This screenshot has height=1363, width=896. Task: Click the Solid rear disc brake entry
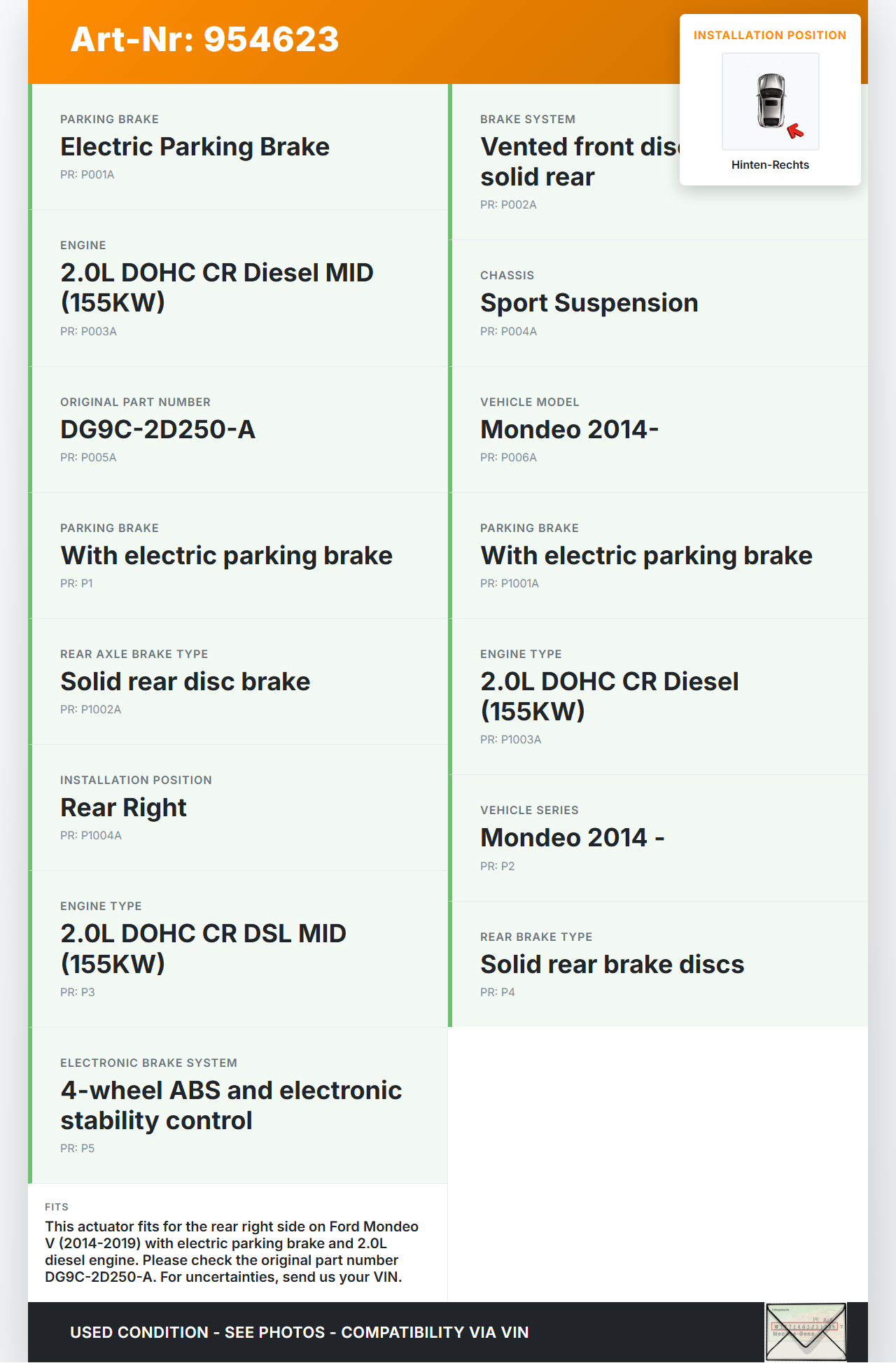[185, 681]
